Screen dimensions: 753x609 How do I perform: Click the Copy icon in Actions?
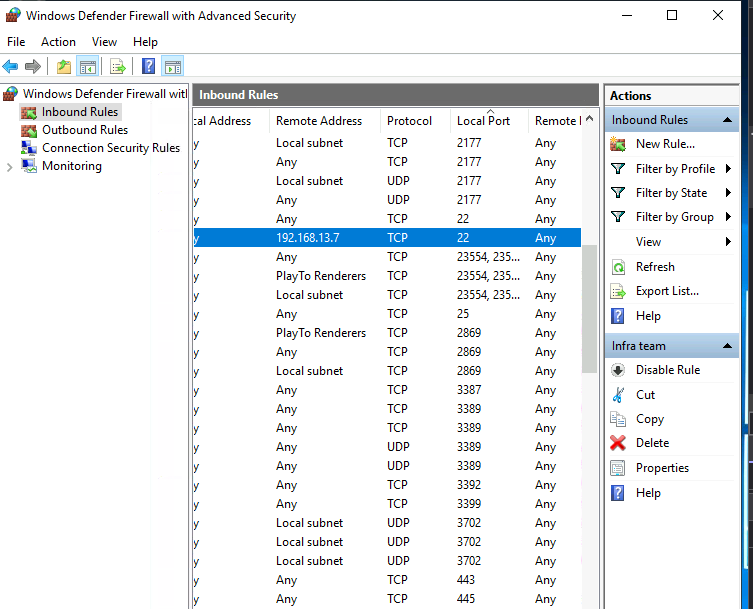(618, 419)
